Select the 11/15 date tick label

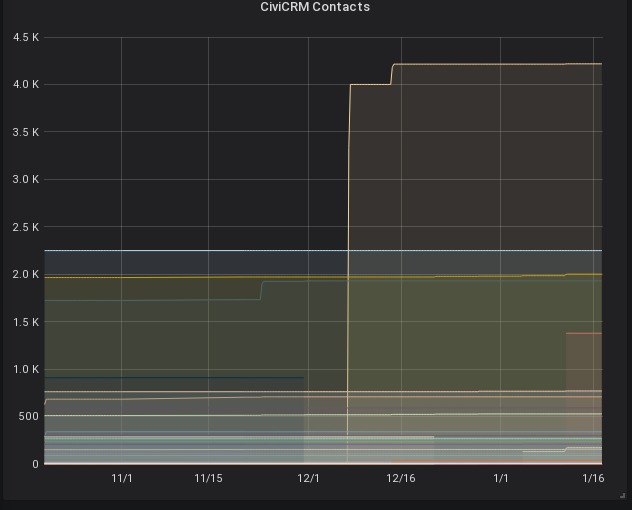pyautogui.click(x=208, y=479)
